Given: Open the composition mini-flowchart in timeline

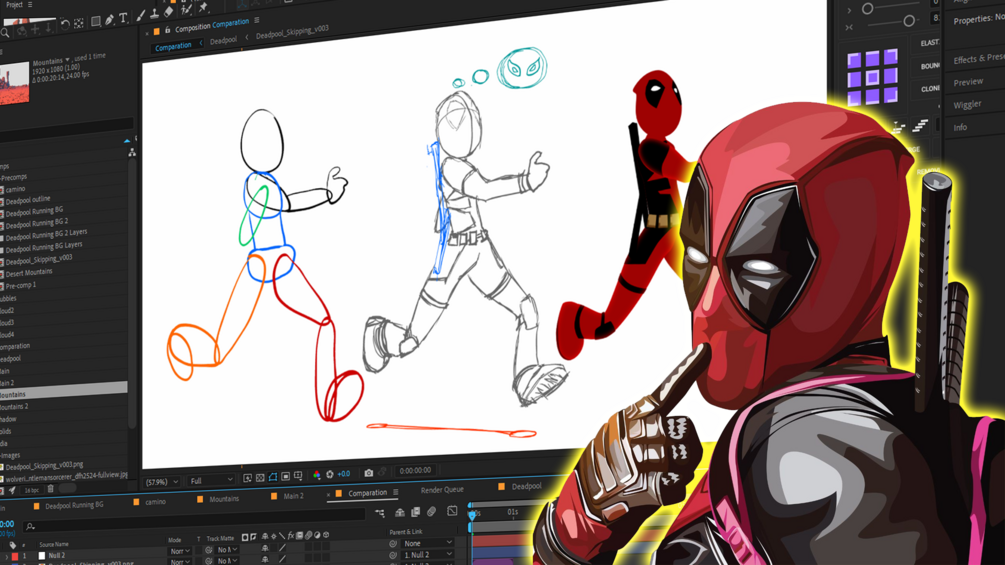Looking at the screenshot, I should pos(380,513).
